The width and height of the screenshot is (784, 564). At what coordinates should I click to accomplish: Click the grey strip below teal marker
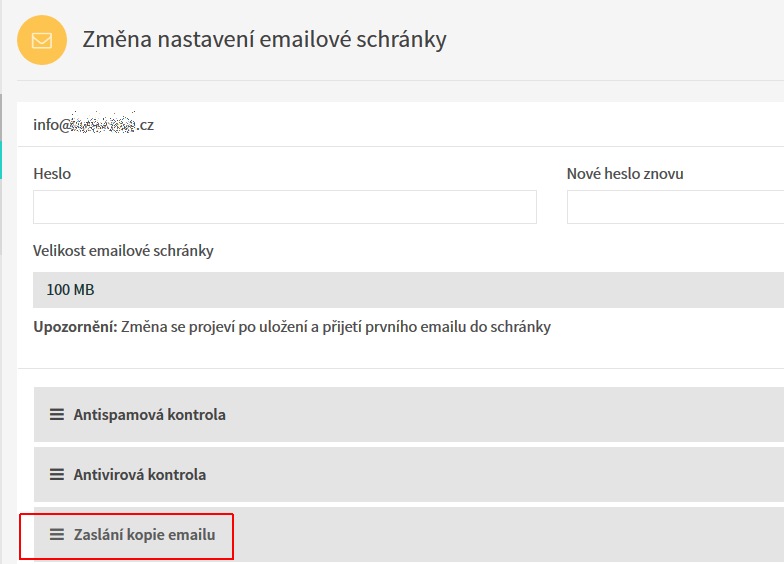point(1,217)
